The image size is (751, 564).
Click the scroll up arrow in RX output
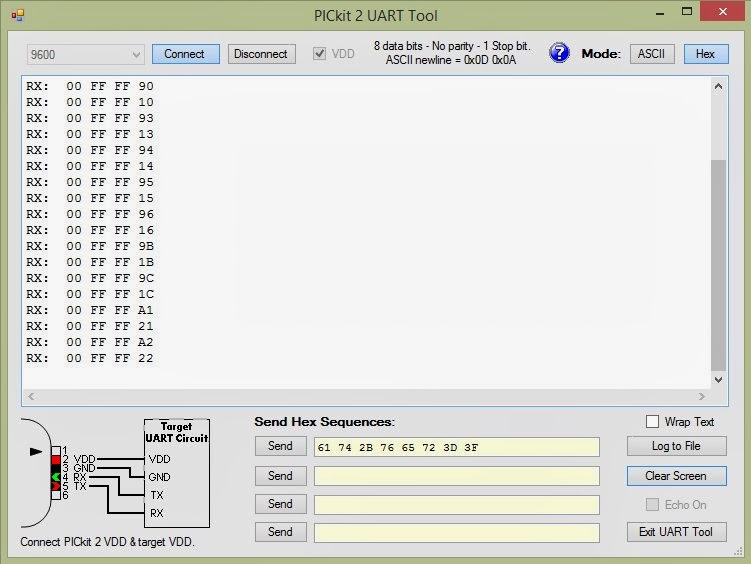click(x=718, y=87)
